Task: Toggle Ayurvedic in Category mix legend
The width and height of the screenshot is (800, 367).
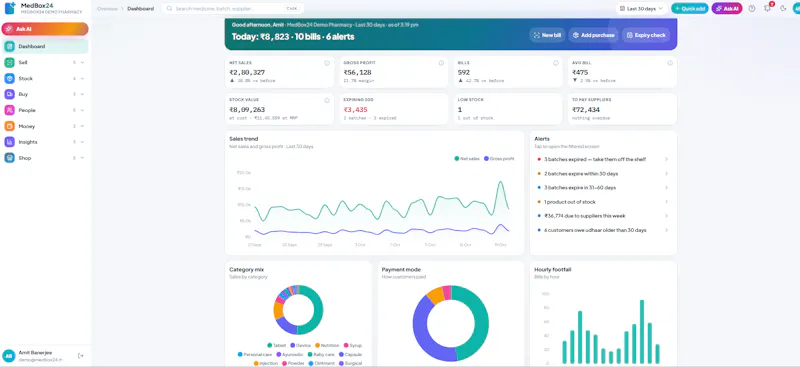Action: [x=290, y=354]
